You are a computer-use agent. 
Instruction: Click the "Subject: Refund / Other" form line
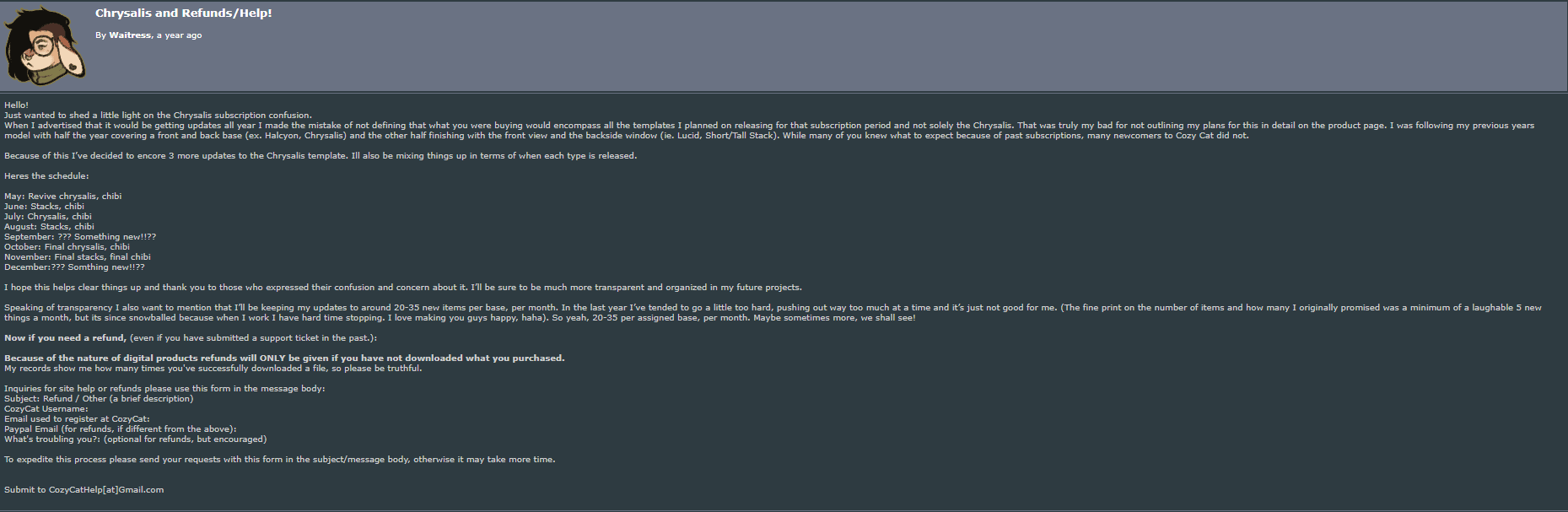coord(99,399)
